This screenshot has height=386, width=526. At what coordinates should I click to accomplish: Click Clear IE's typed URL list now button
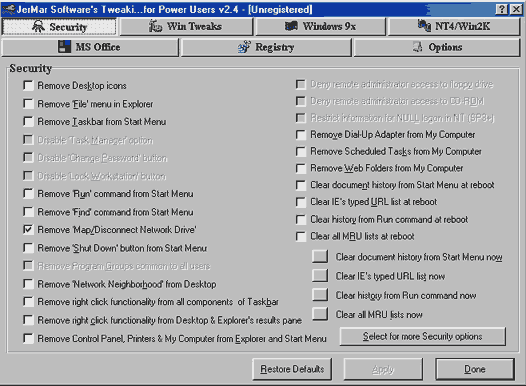pyautogui.click(x=320, y=276)
